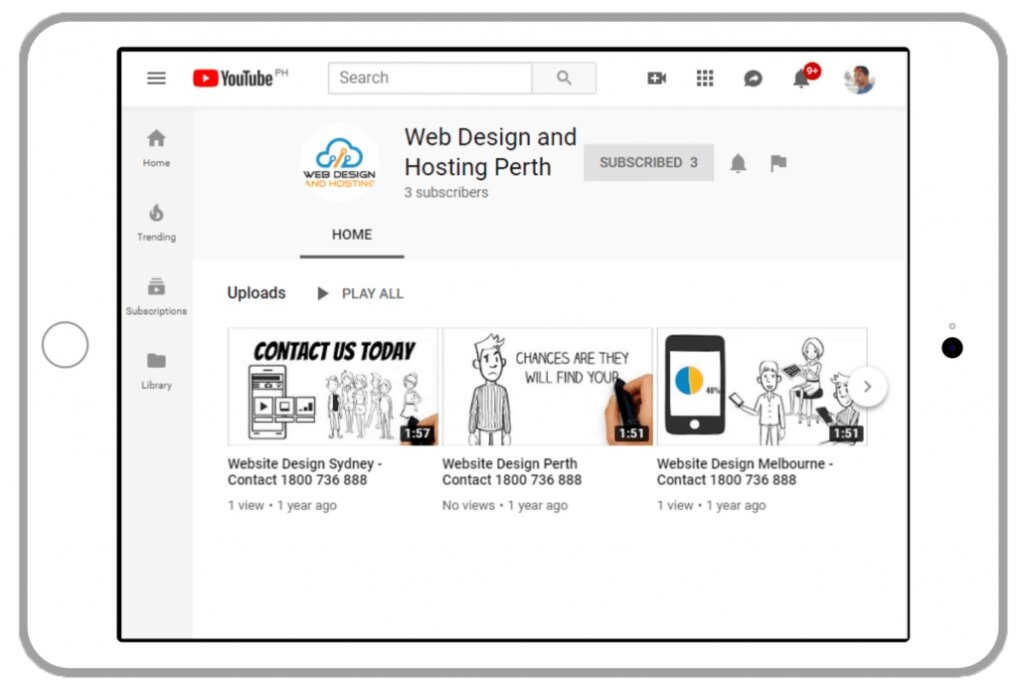This screenshot has width=1024, height=690.
Task: Open Subscriptions in the sidebar
Action: click(156, 296)
